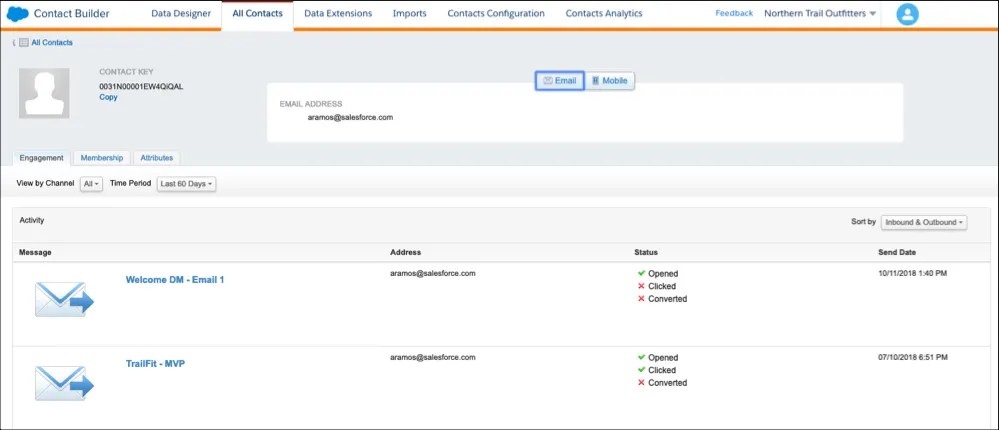Click the contact placeholder photo
This screenshot has width=999, height=430.
pyautogui.click(x=44, y=93)
